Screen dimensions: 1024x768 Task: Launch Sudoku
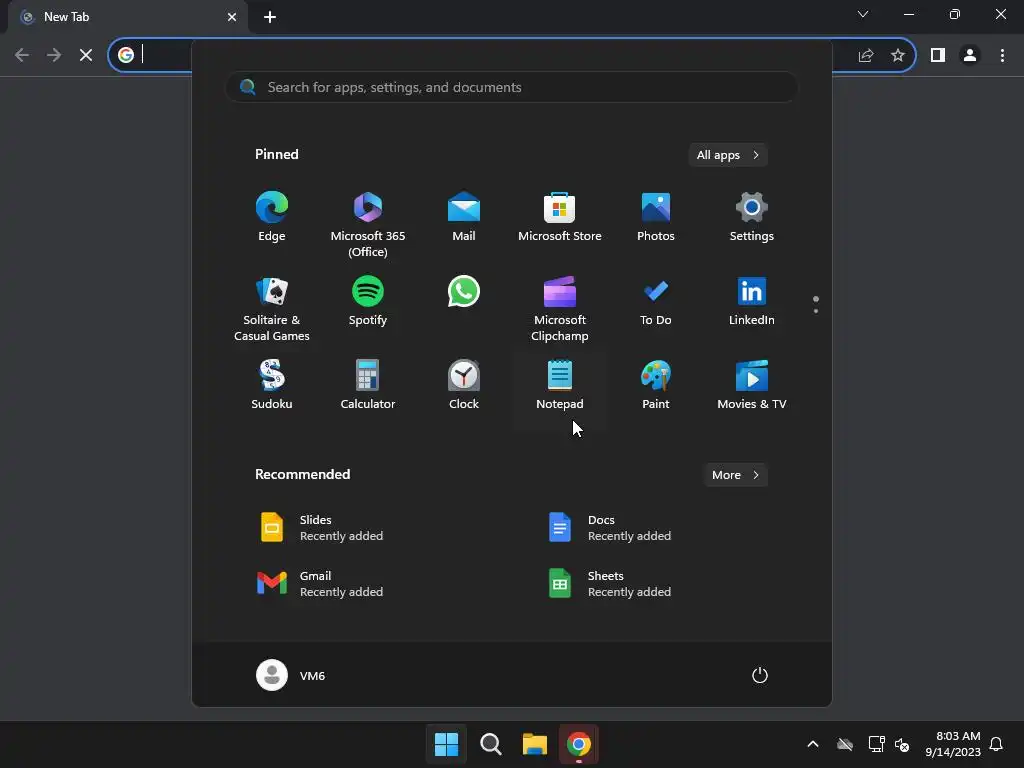point(272,385)
